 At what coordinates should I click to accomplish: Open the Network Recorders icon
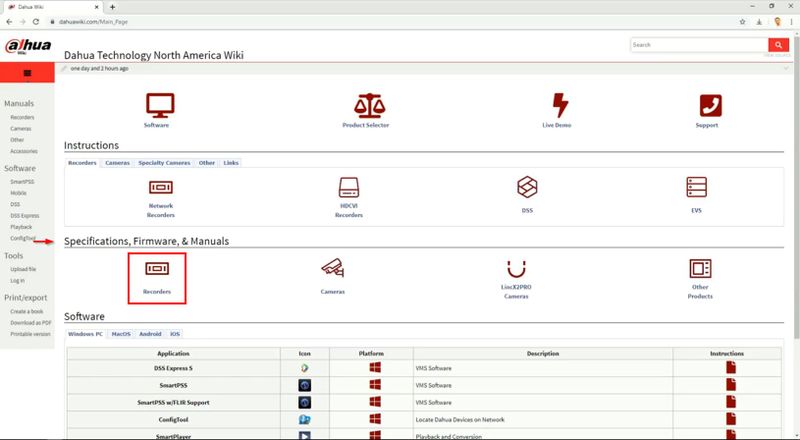click(160, 187)
